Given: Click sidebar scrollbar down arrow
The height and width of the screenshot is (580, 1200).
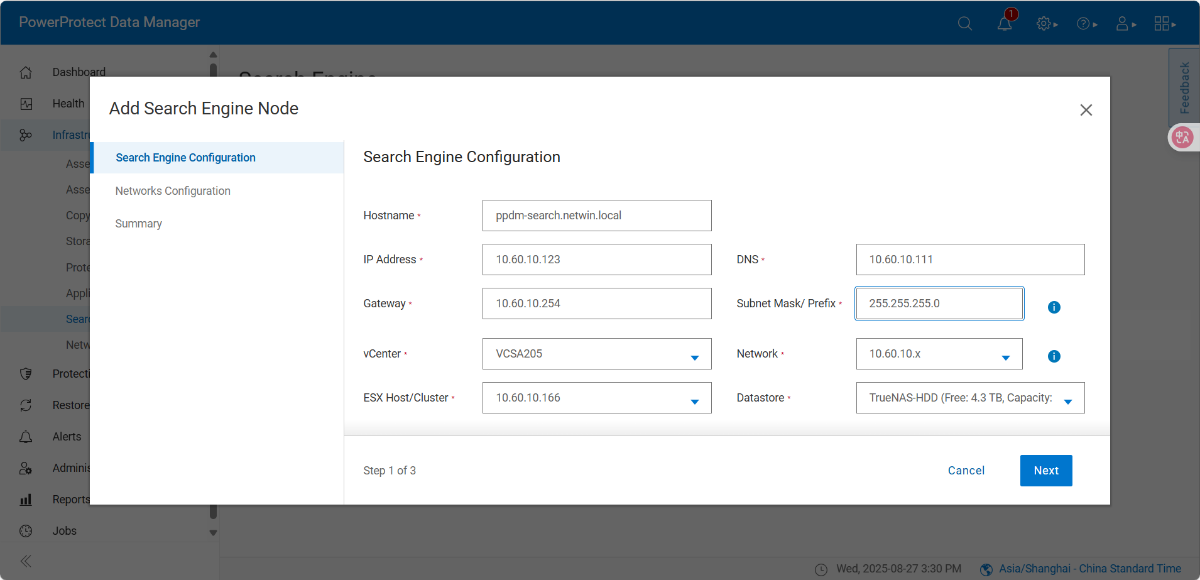Looking at the screenshot, I should [x=213, y=533].
